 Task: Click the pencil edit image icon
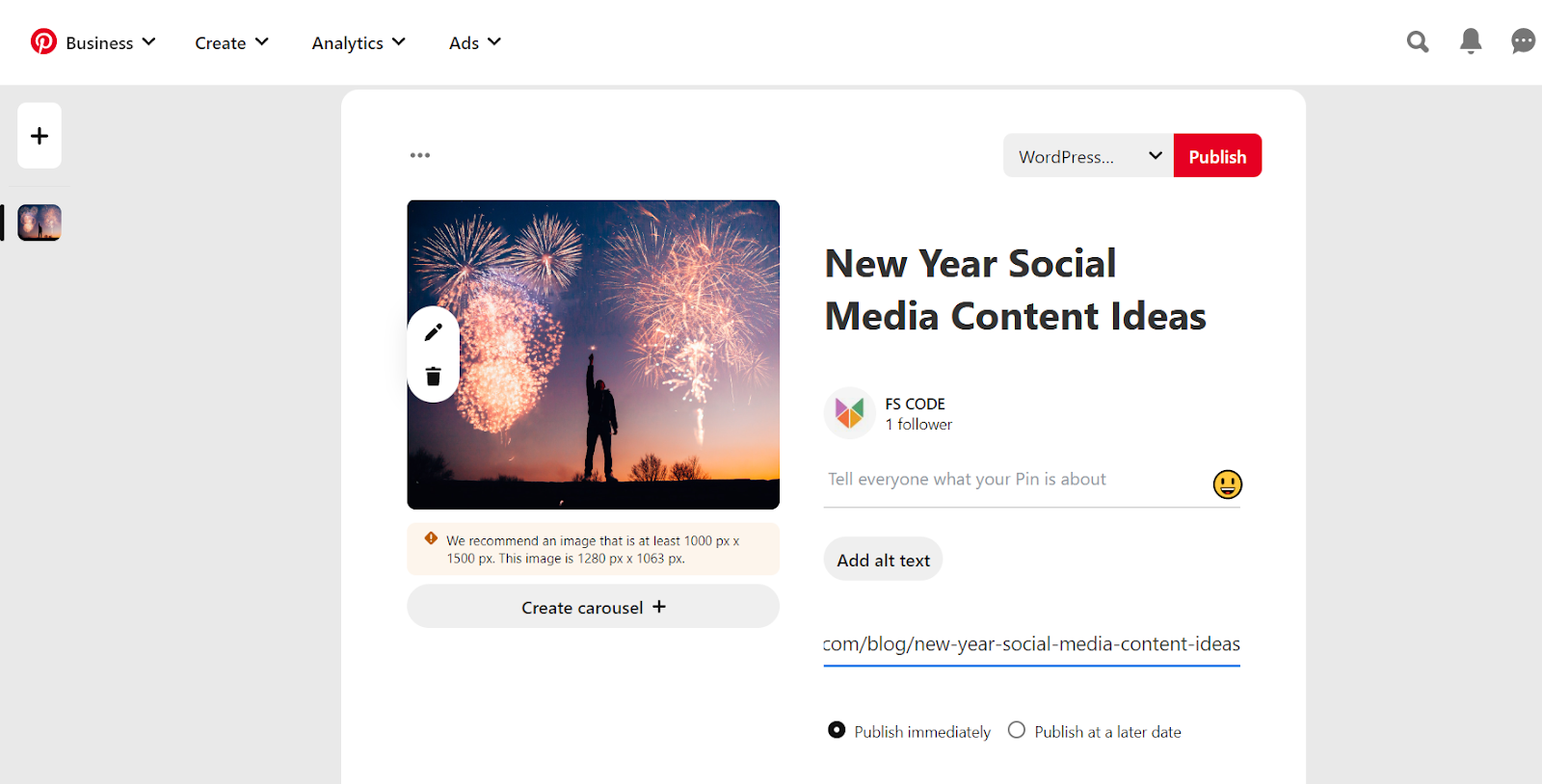tap(434, 332)
